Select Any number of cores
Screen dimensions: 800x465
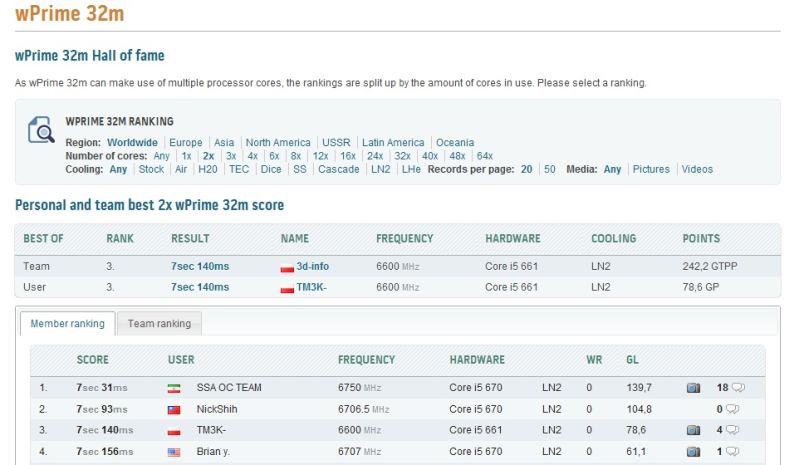(x=161, y=156)
